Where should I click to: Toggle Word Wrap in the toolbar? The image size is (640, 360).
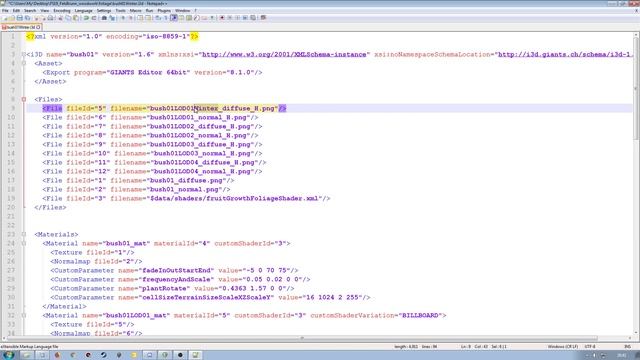(157, 18)
